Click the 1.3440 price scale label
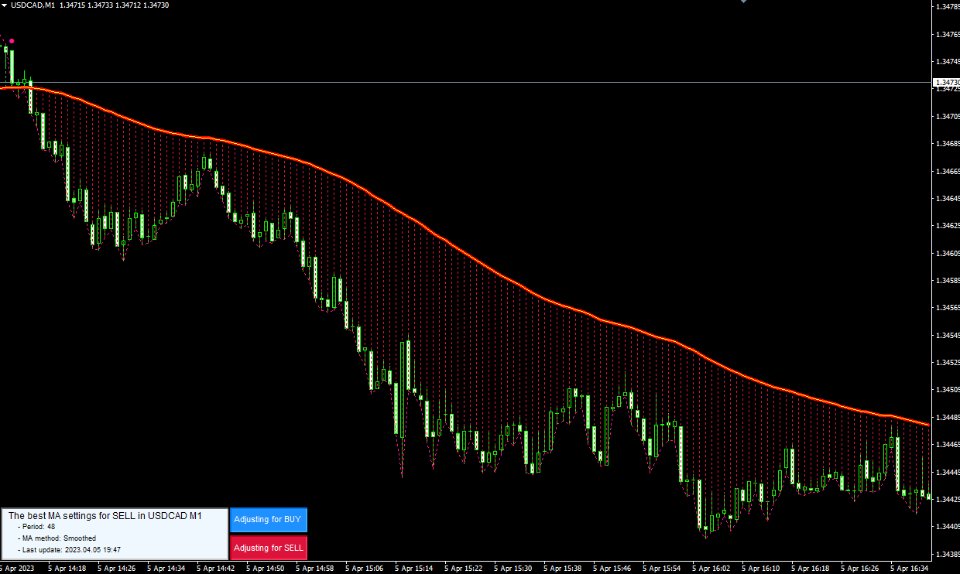This screenshot has height=574, width=960. [948, 526]
